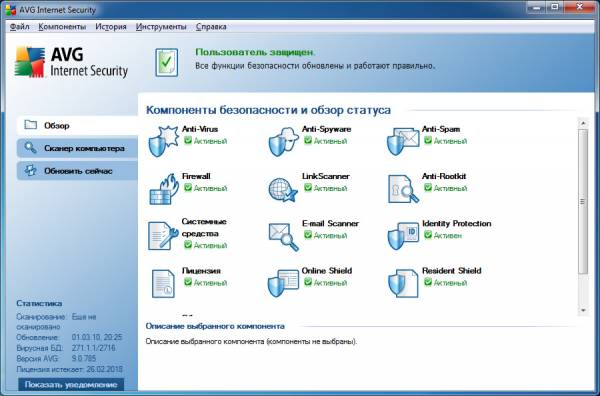Click Firewall Активный status checkmark
This screenshot has width=600, height=396.
point(188,187)
